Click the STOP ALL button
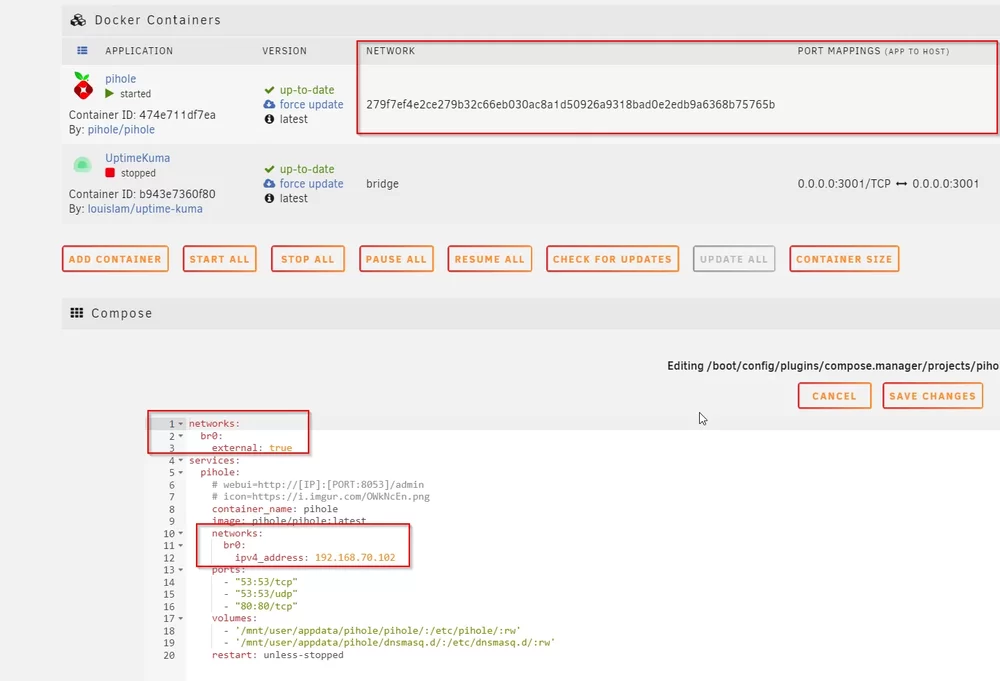Screen dimensions: 1000x681 307,259
